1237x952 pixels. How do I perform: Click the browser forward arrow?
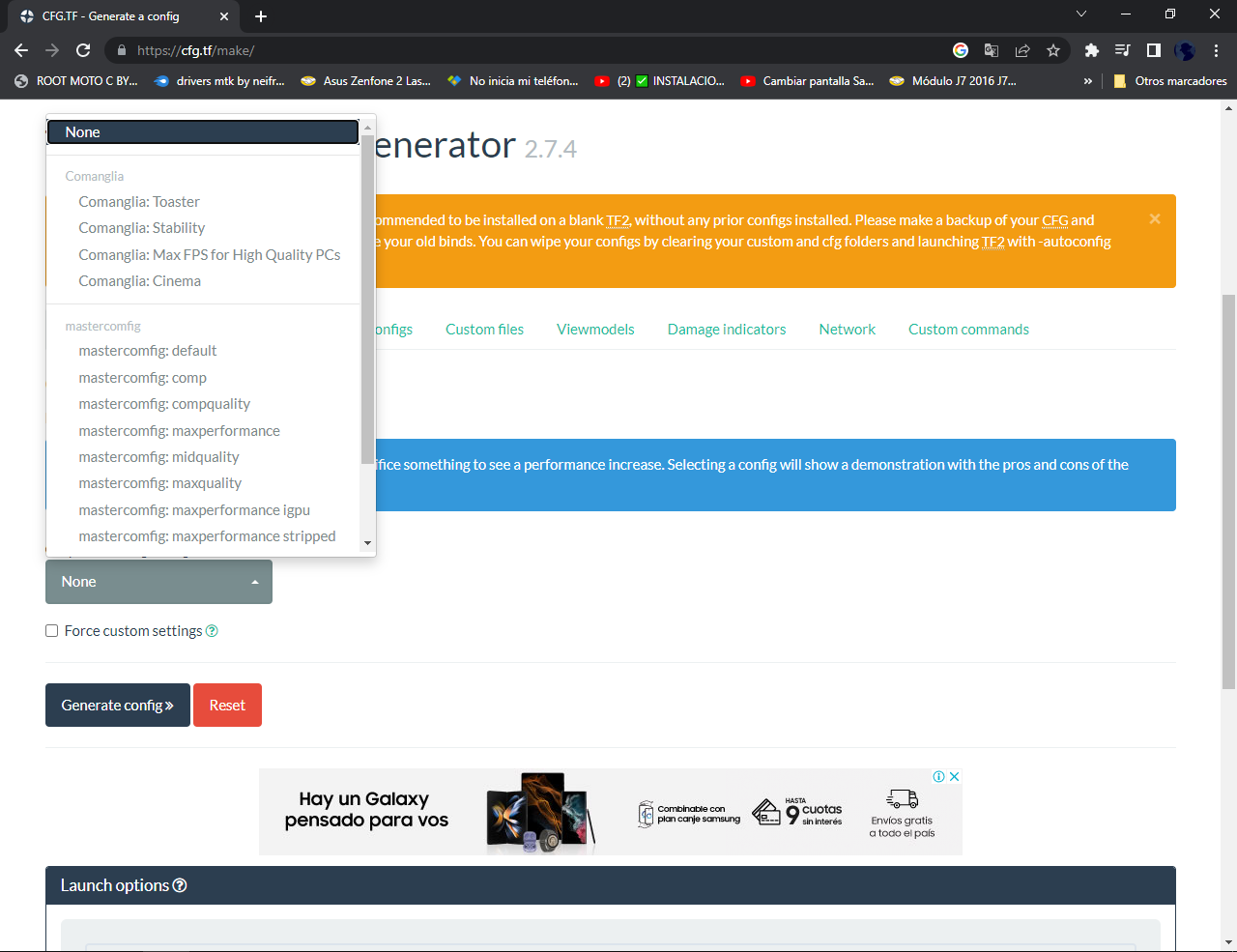tap(52, 50)
